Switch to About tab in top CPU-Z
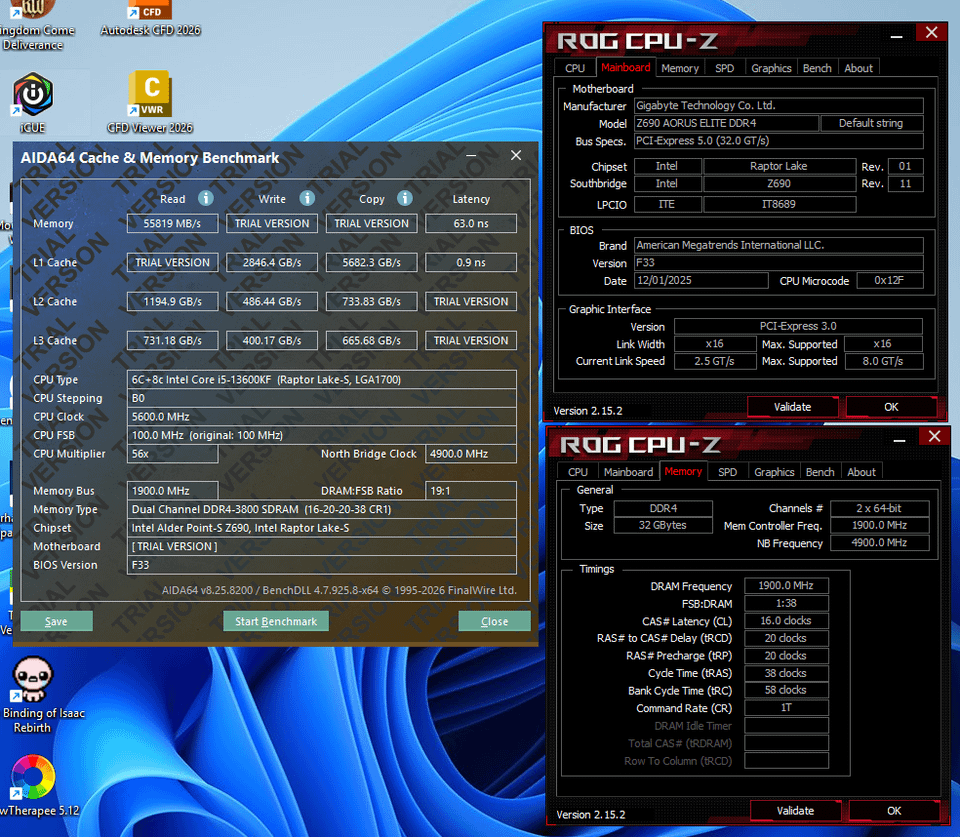Image resolution: width=960 pixels, height=837 pixels. tap(858, 68)
